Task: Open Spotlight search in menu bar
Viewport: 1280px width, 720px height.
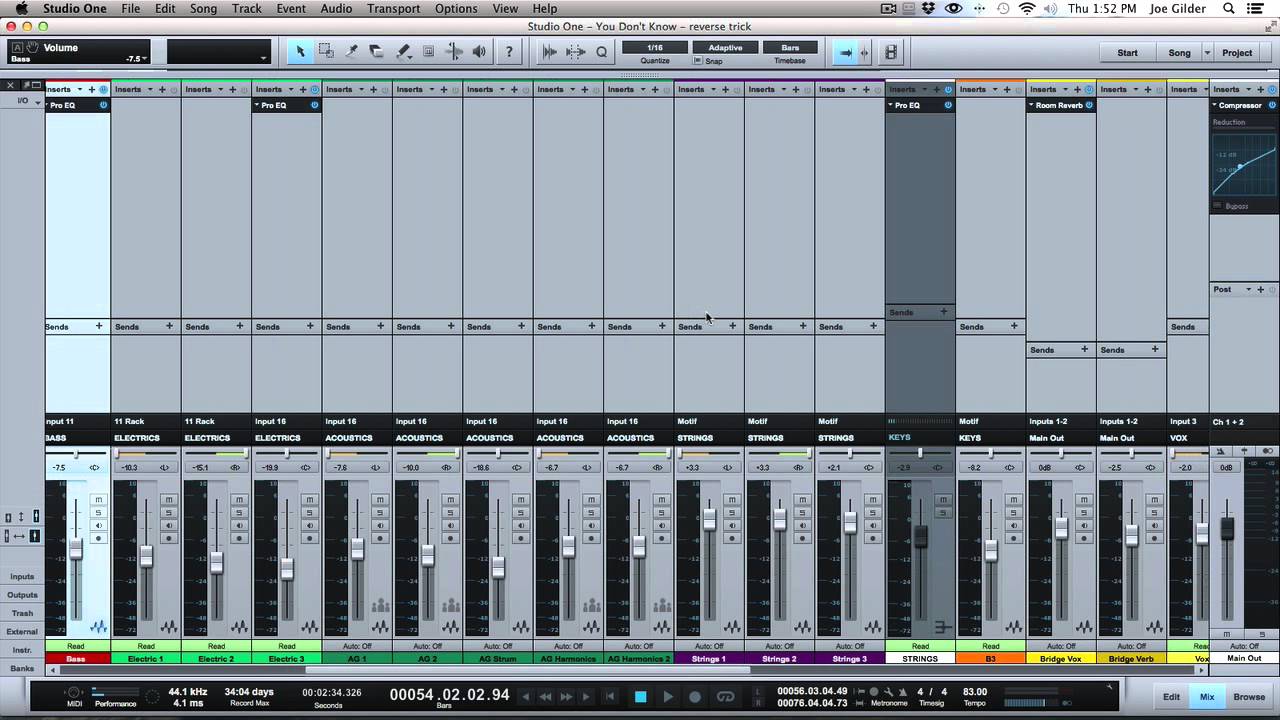Action: pos(1228,9)
